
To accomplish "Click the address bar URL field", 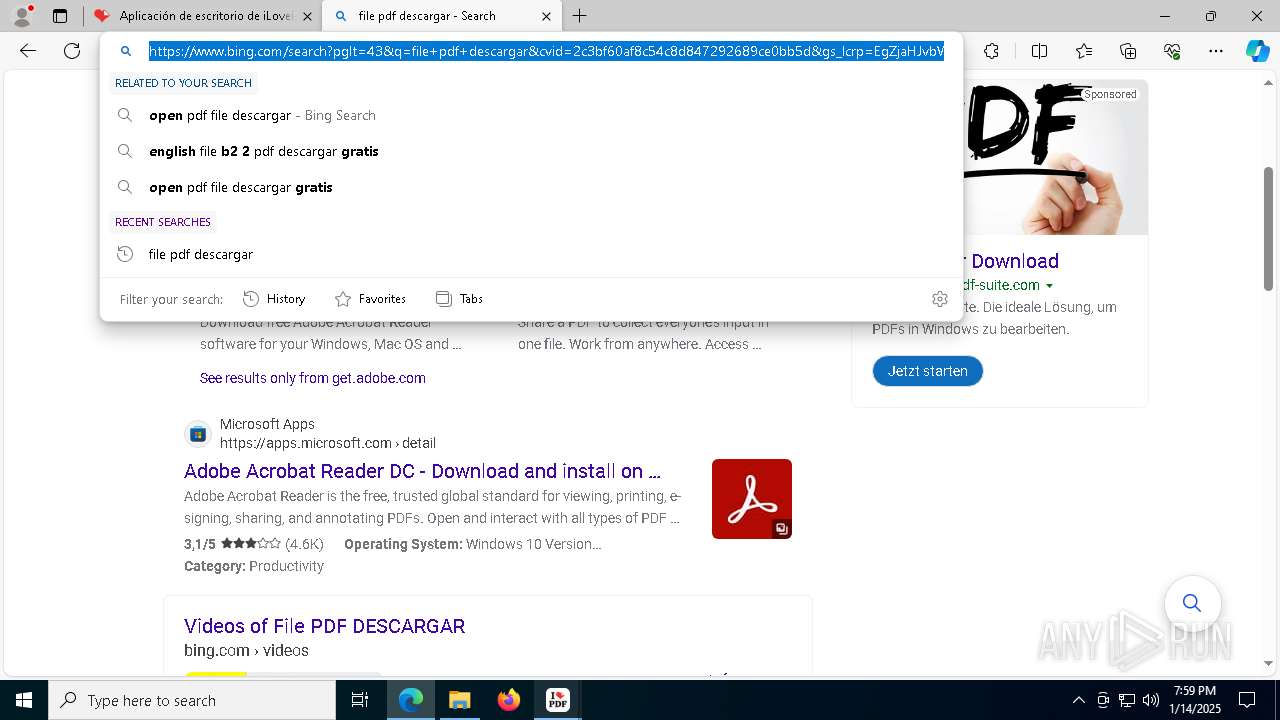I will point(546,51).
